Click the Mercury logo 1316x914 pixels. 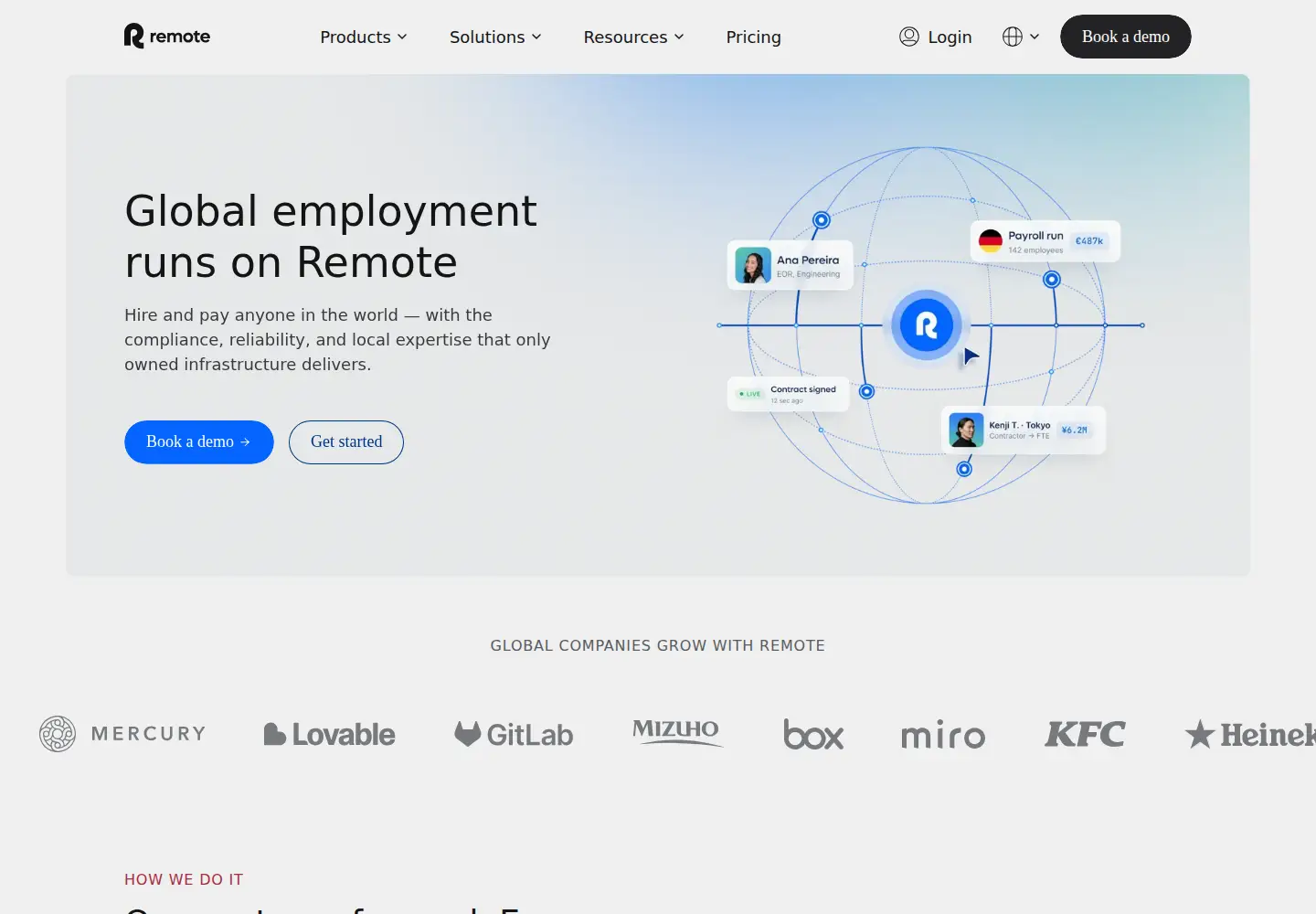(122, 734)
